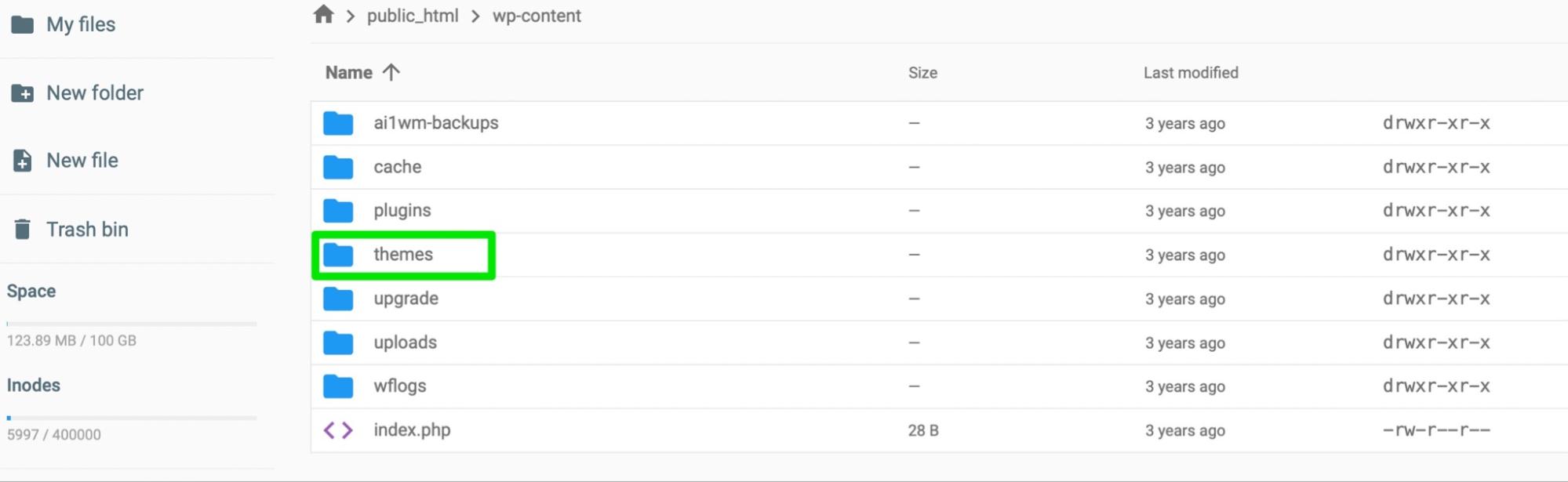The height and width of the screenshot is (482, 1568).
Task: Click the My files folder icon
Action: point(22,24)
